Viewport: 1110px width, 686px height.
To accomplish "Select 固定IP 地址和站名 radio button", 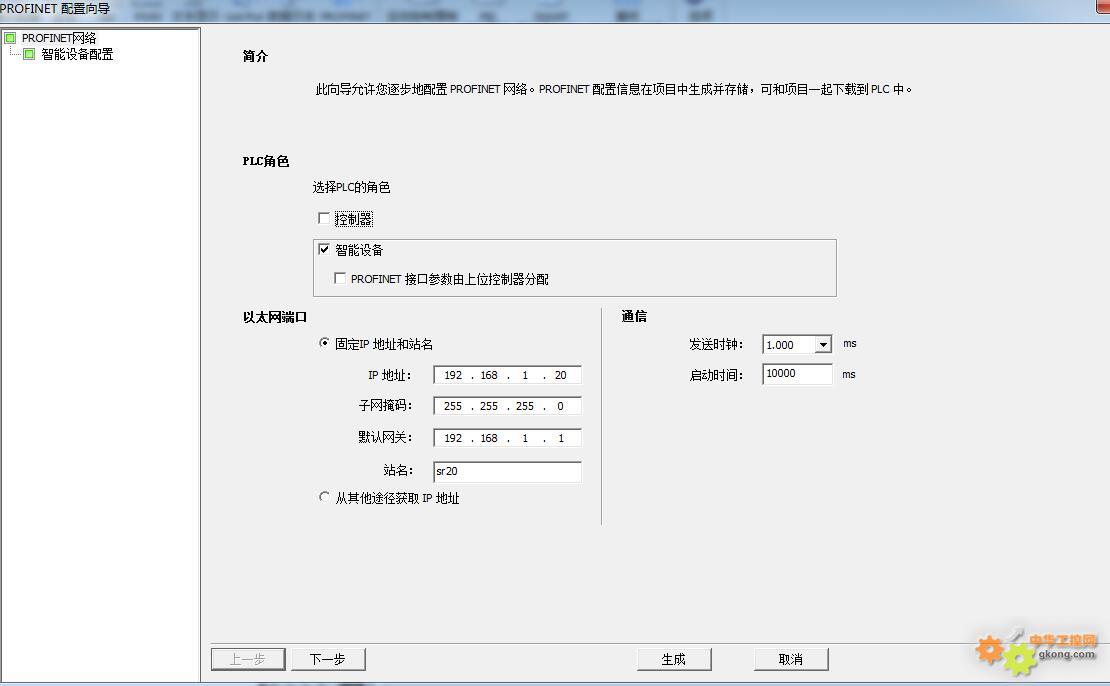I will point(324,343).
